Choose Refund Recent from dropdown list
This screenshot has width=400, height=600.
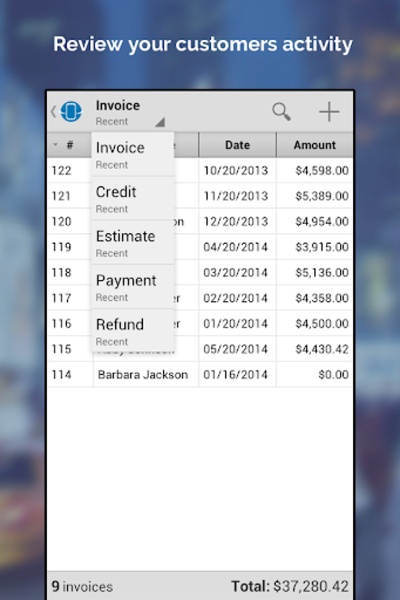tap(133, 331)
